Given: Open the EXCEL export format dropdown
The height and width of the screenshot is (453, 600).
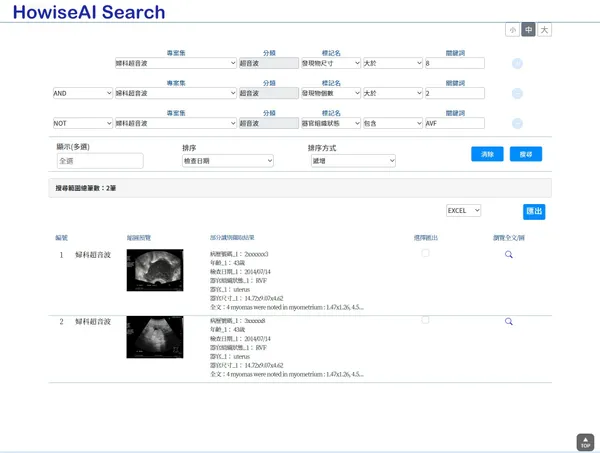Looking at the screenshot, I should tap(463, 210).
